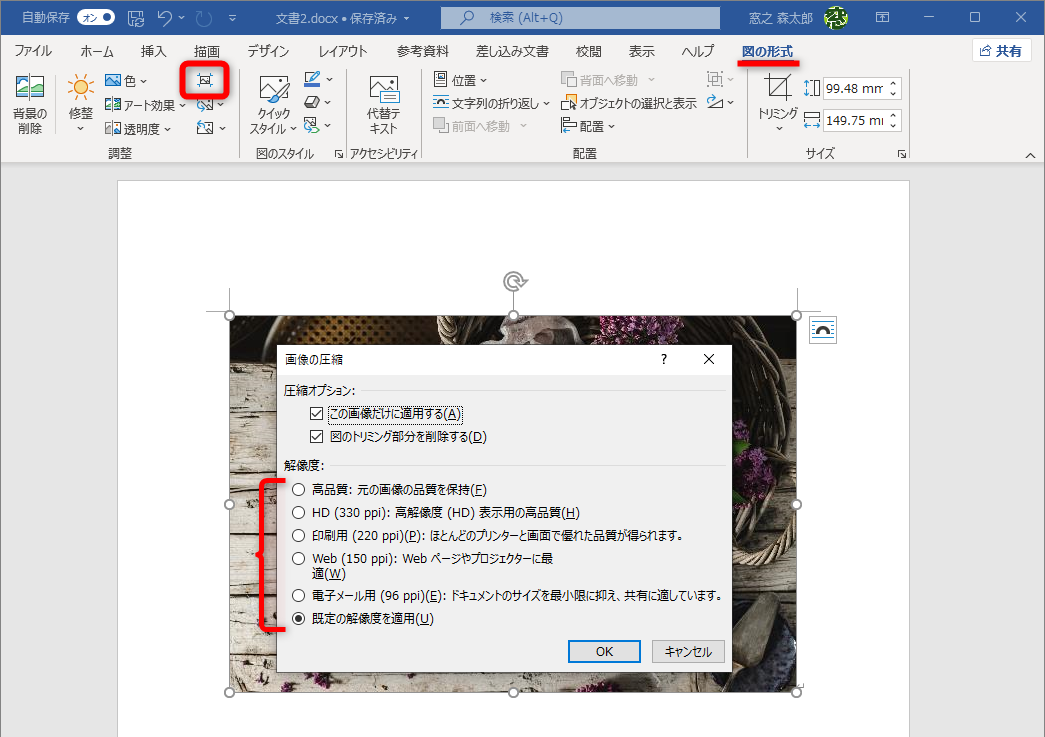Select HD (330 ppi) radio button
Image resolution: width=1045 pixels, height=737 pixels.
coord(299,512)
